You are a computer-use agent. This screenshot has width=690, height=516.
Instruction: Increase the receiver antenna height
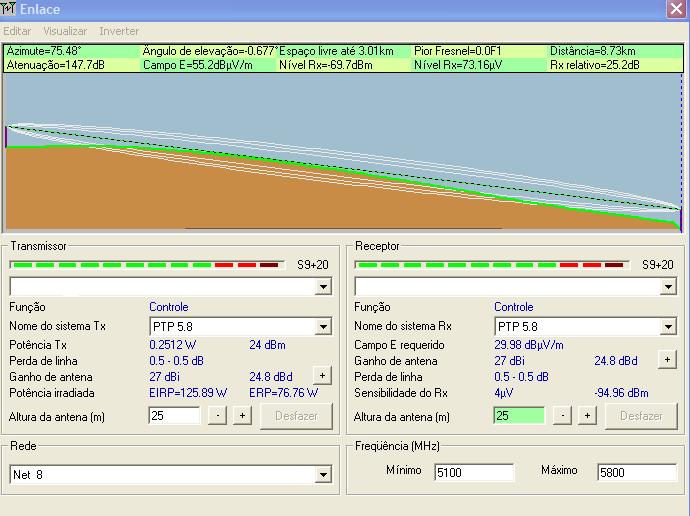click(x=587, y=416)
